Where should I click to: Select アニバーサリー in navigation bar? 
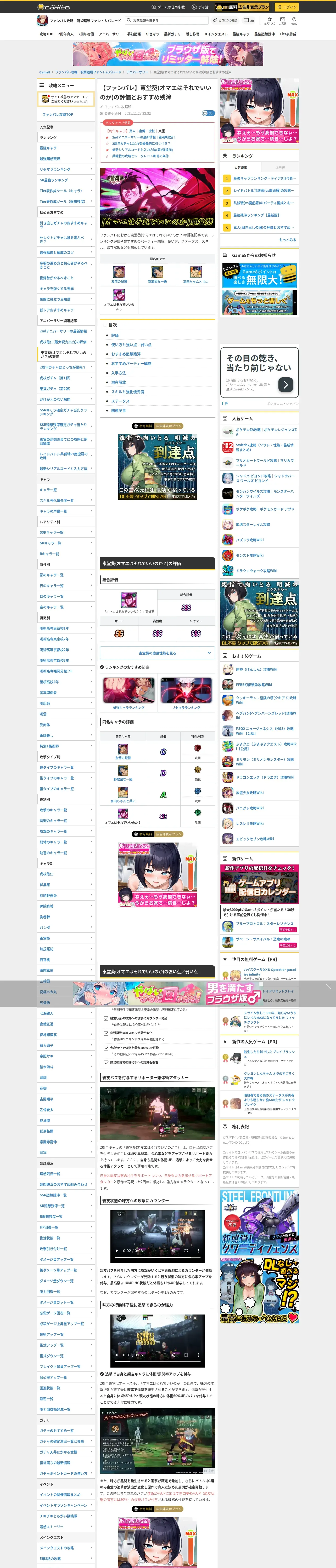point(110,34)
